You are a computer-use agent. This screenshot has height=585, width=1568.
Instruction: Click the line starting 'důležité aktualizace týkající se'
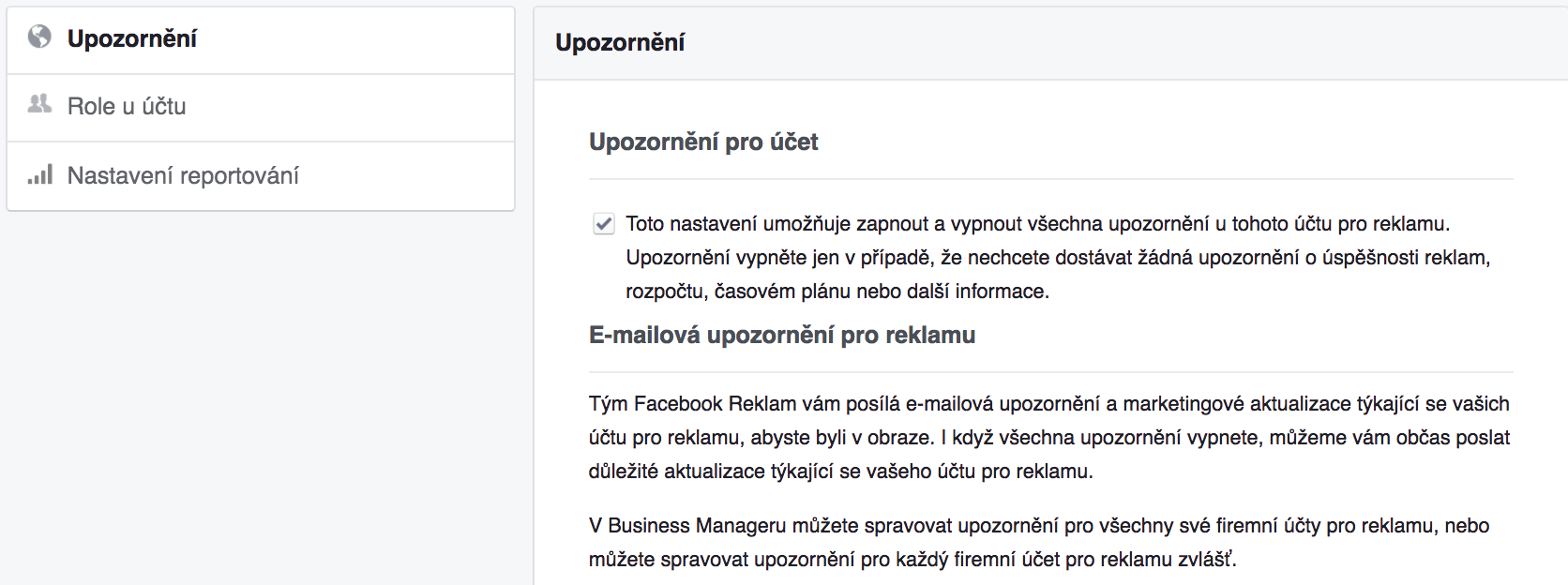(x=841, y=472)
